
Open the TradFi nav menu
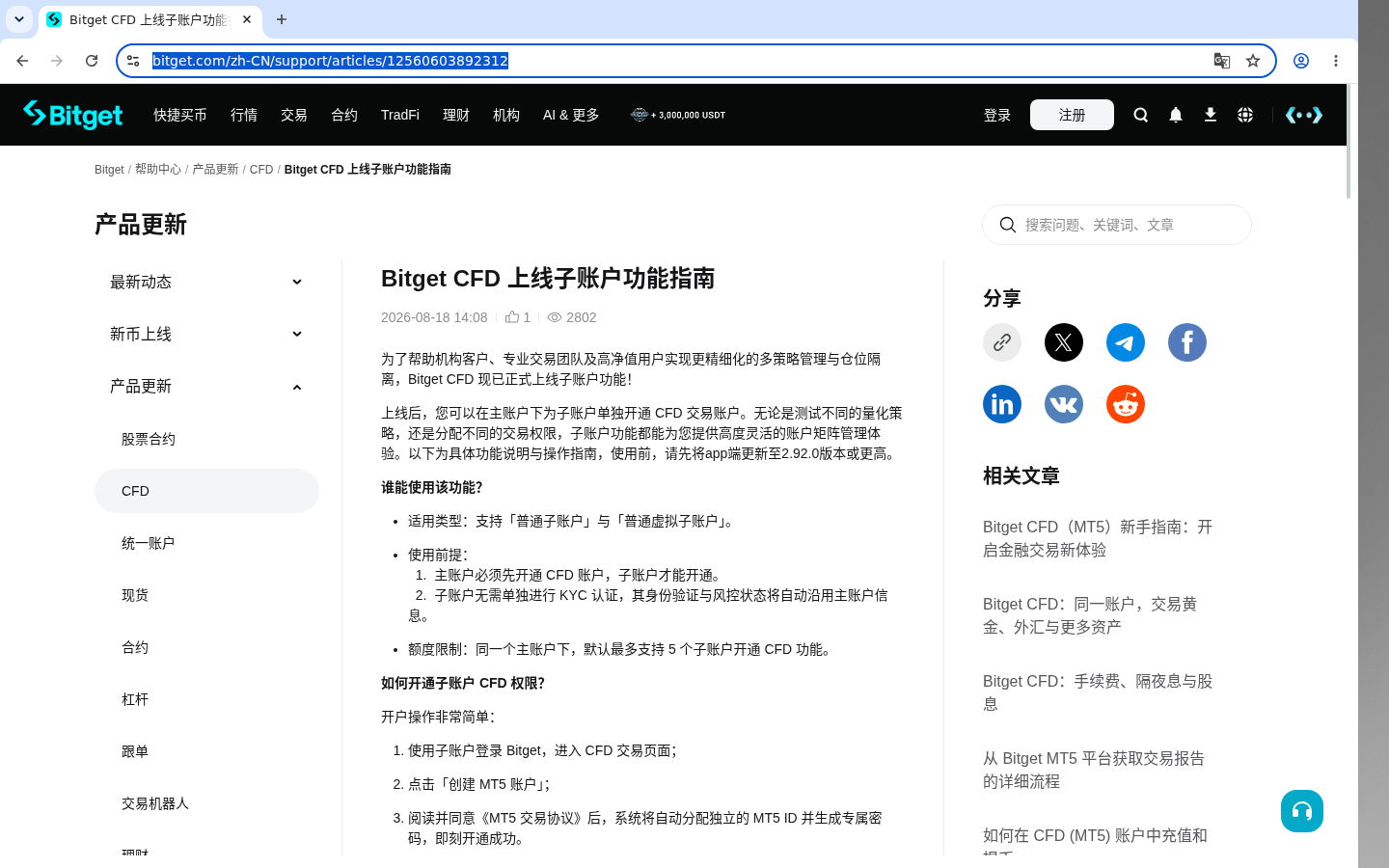click(x=400, y=115)
